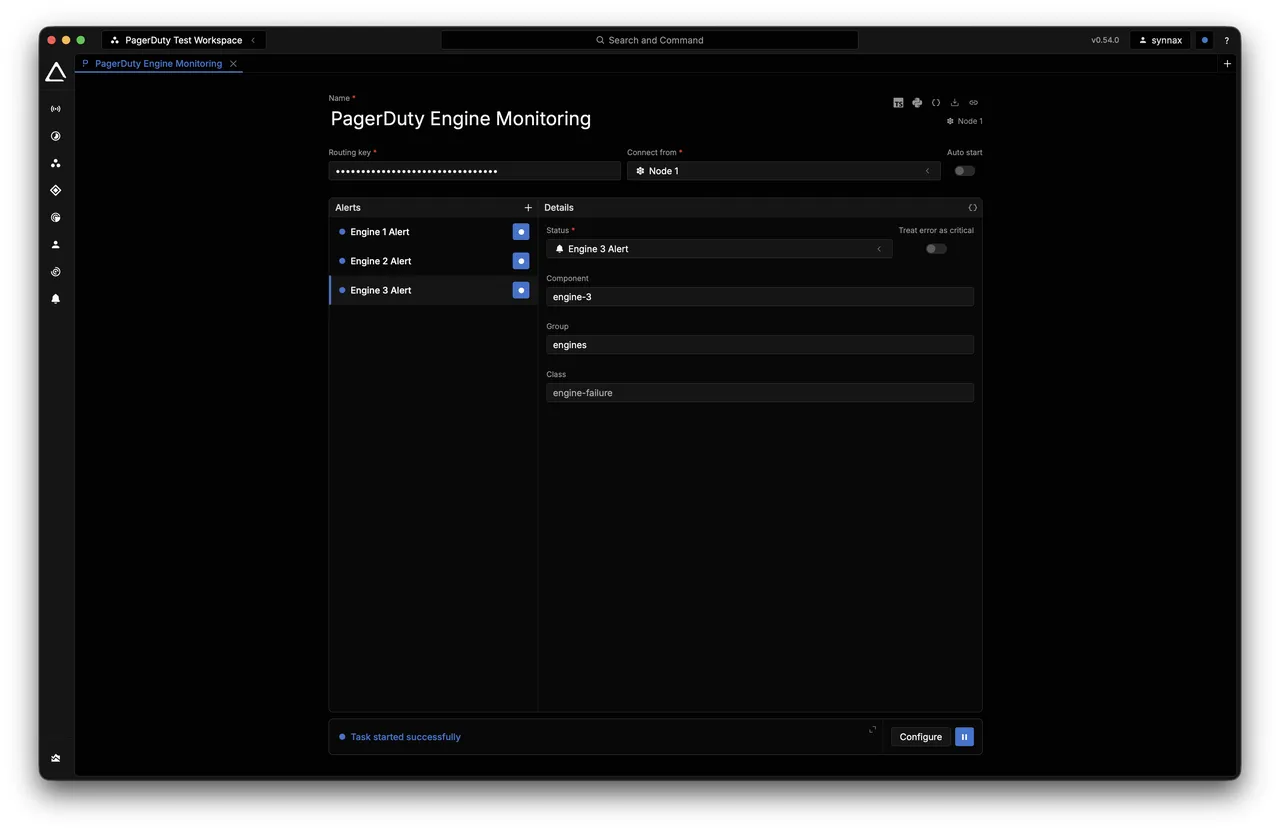Open the synnax user menu
This screenshot has height=832, width=1280.
pos(1161,41)
